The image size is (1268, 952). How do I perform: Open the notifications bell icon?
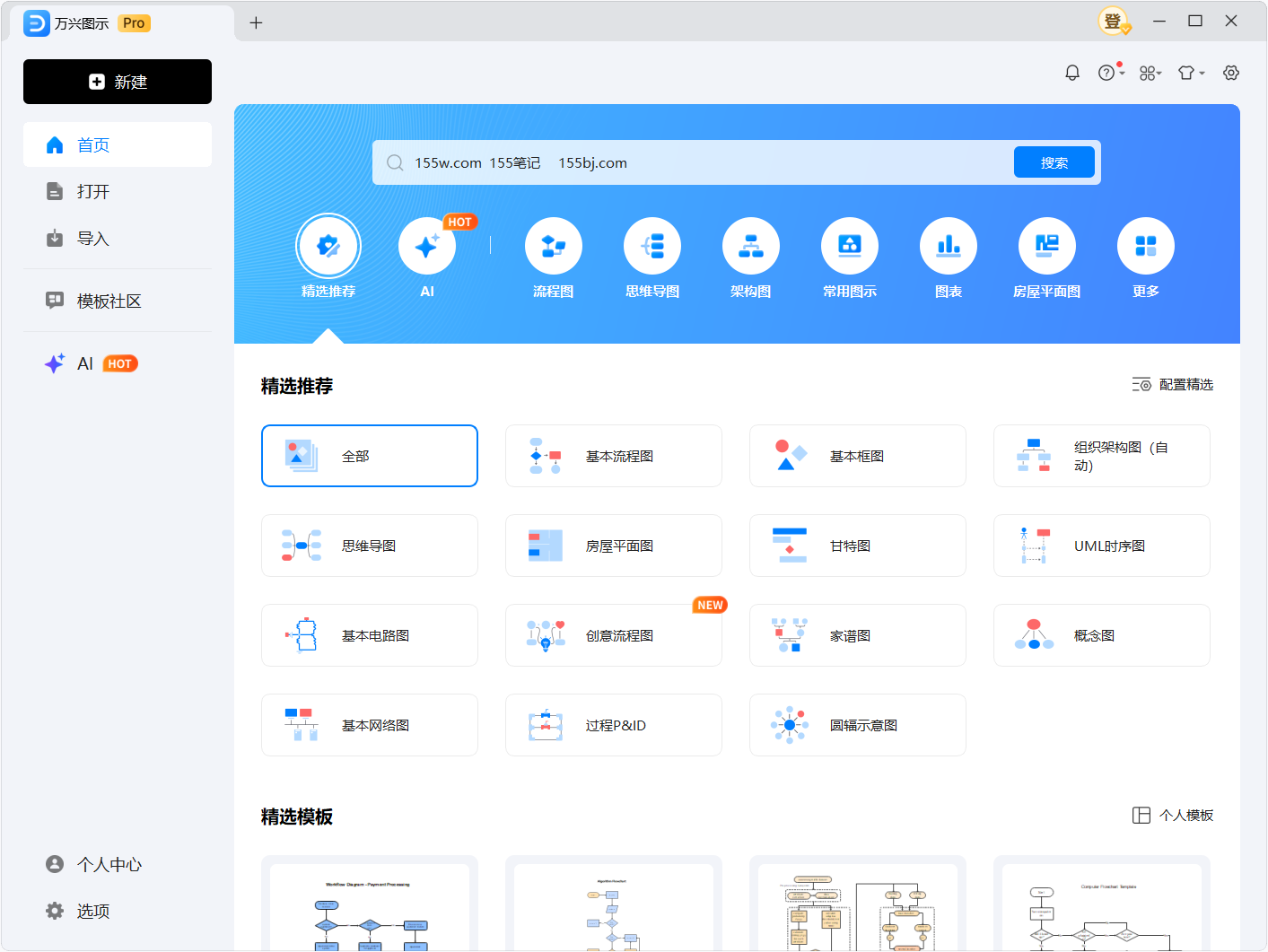[x=1071, y=73]
